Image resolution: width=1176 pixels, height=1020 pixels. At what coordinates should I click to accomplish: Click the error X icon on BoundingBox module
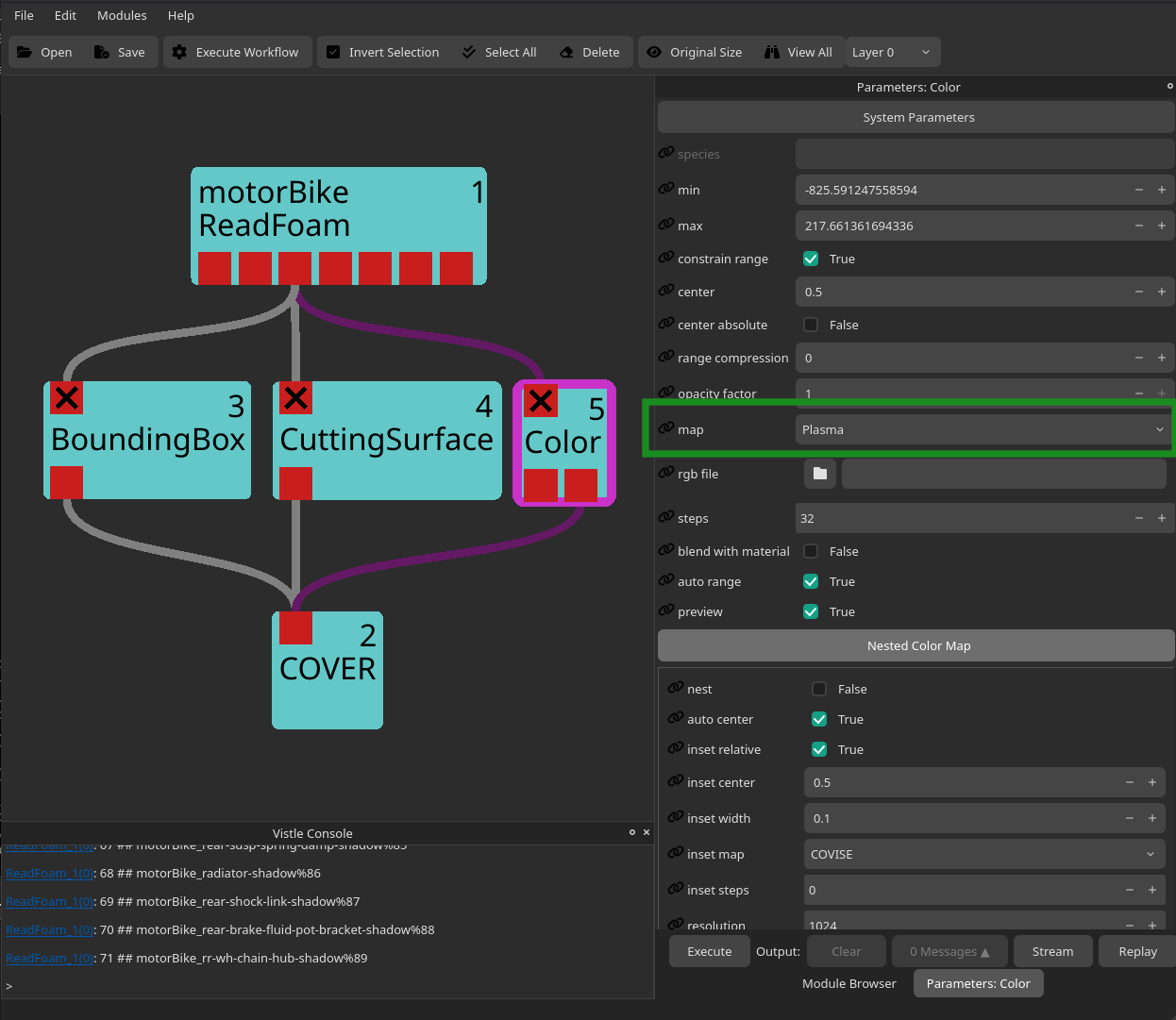click(x=66, y=398)
